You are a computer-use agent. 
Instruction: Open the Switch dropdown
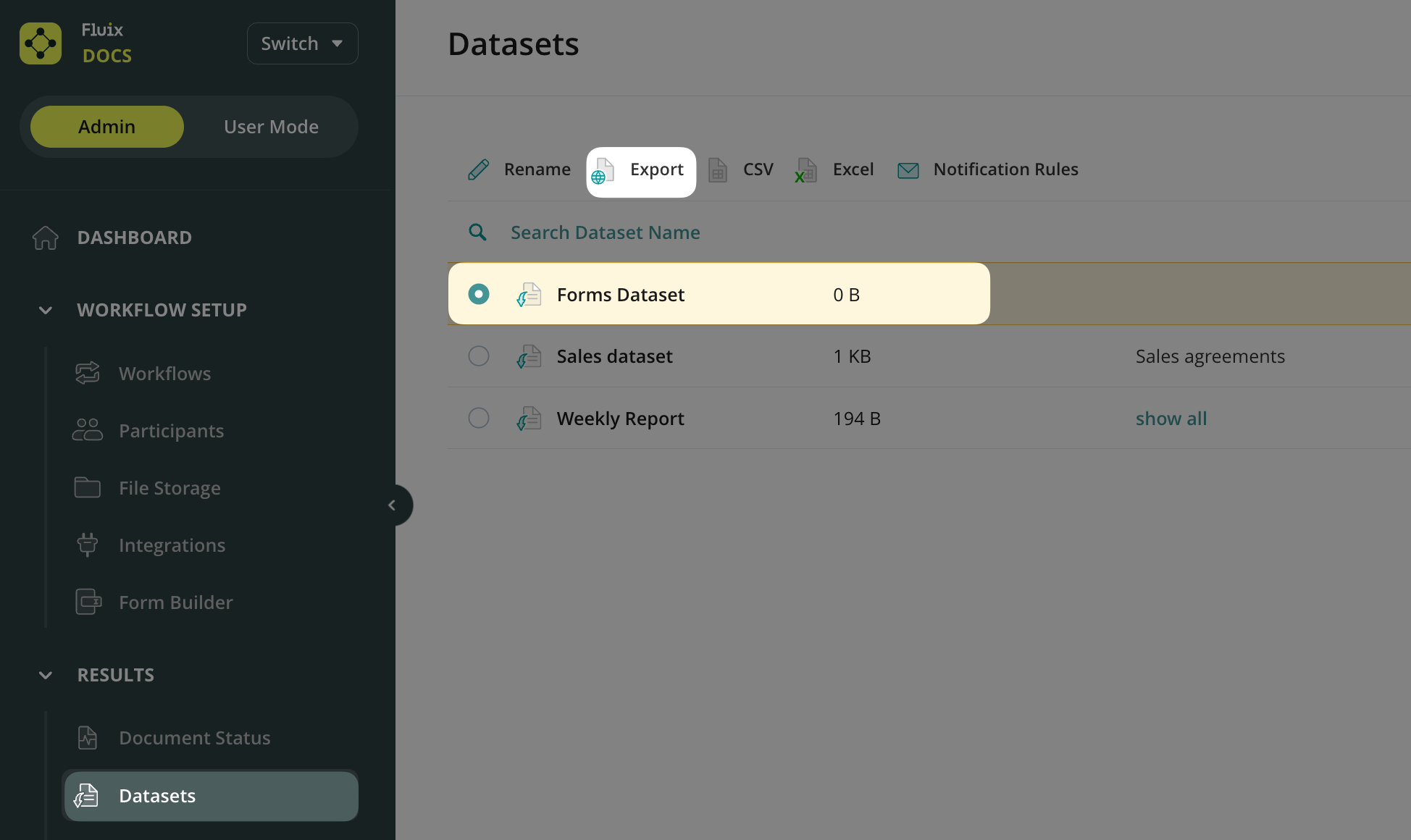302,43
